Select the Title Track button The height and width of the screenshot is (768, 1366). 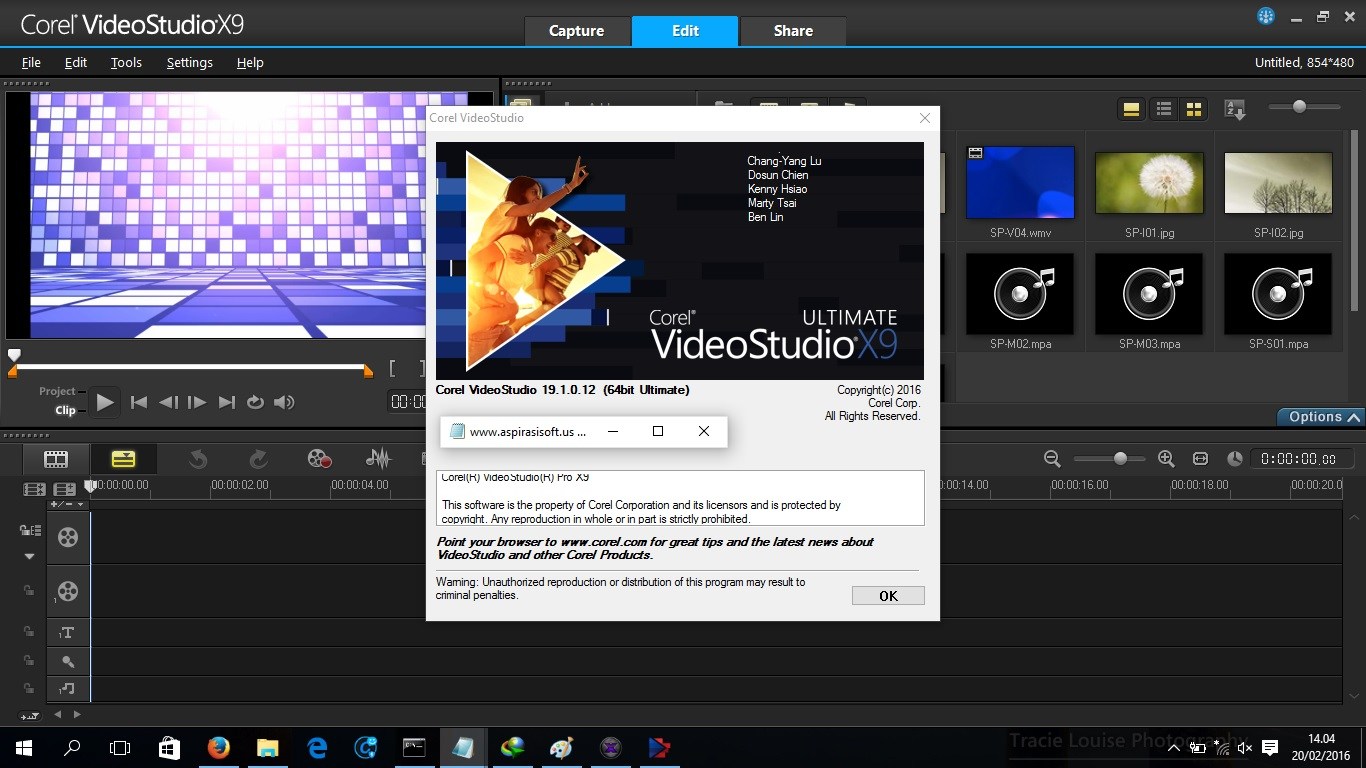(x=68, y=633)
